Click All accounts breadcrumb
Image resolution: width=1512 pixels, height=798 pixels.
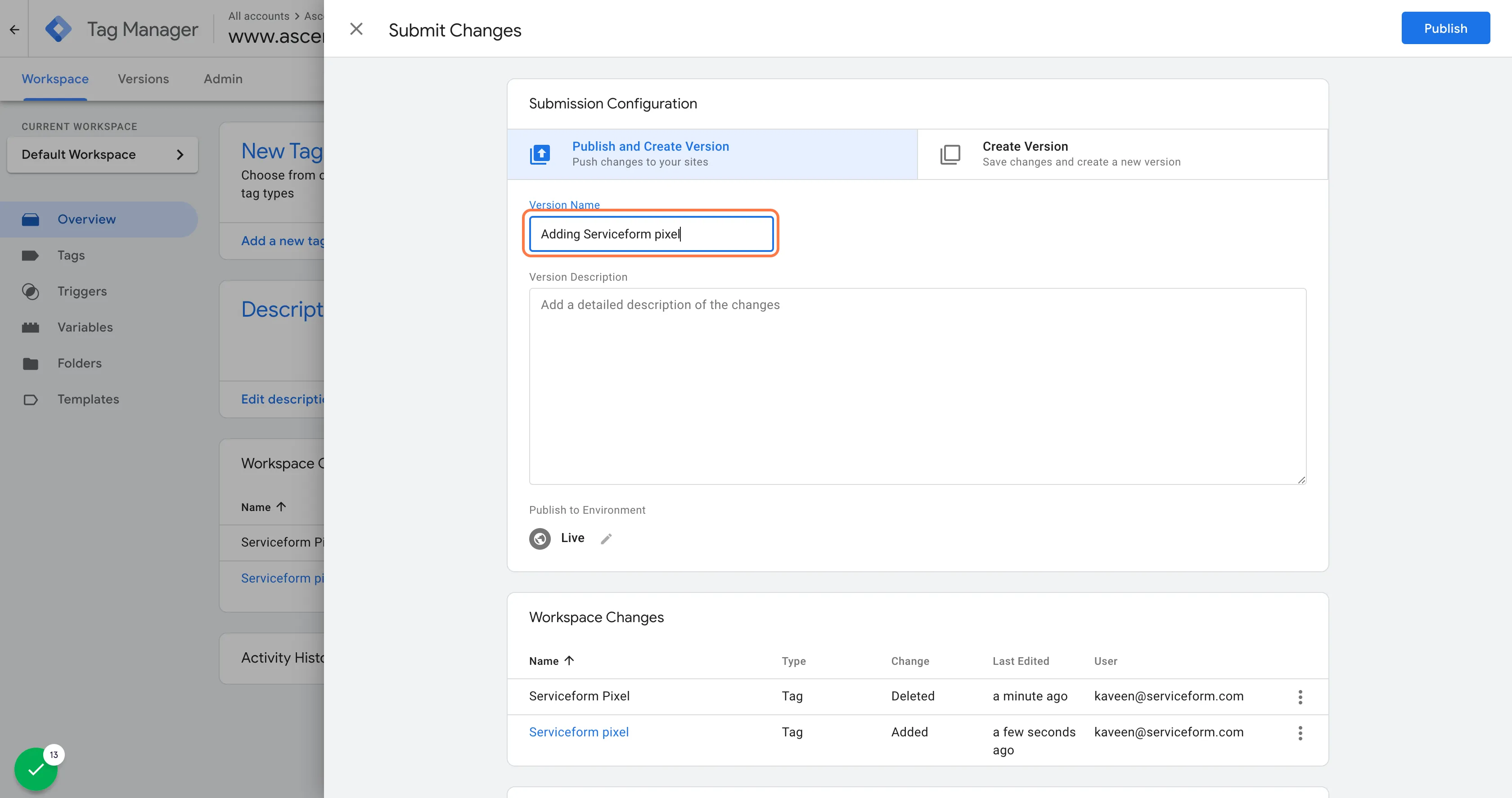point(258,16)
